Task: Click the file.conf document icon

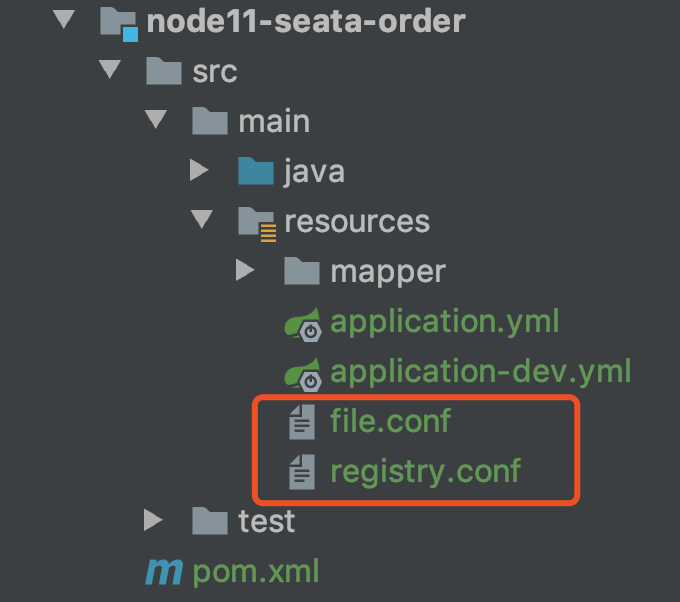Action: point(302,422)
